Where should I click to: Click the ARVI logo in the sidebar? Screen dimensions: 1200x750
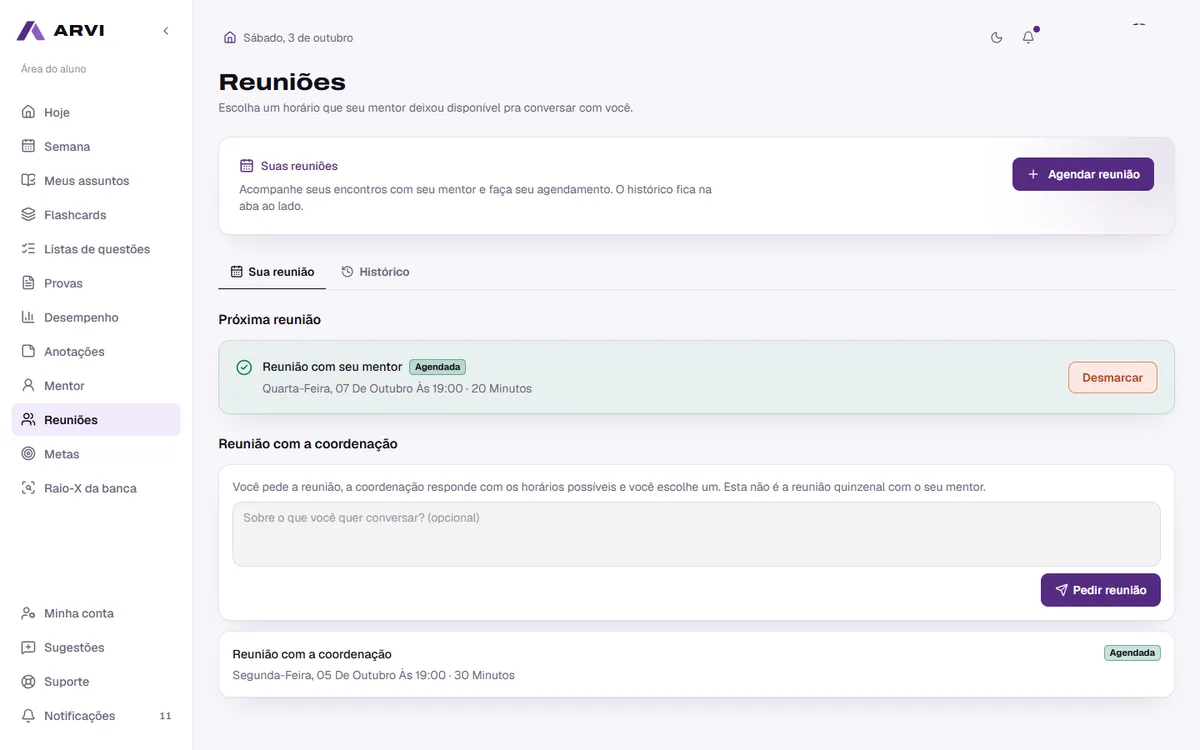click(60, 31)
